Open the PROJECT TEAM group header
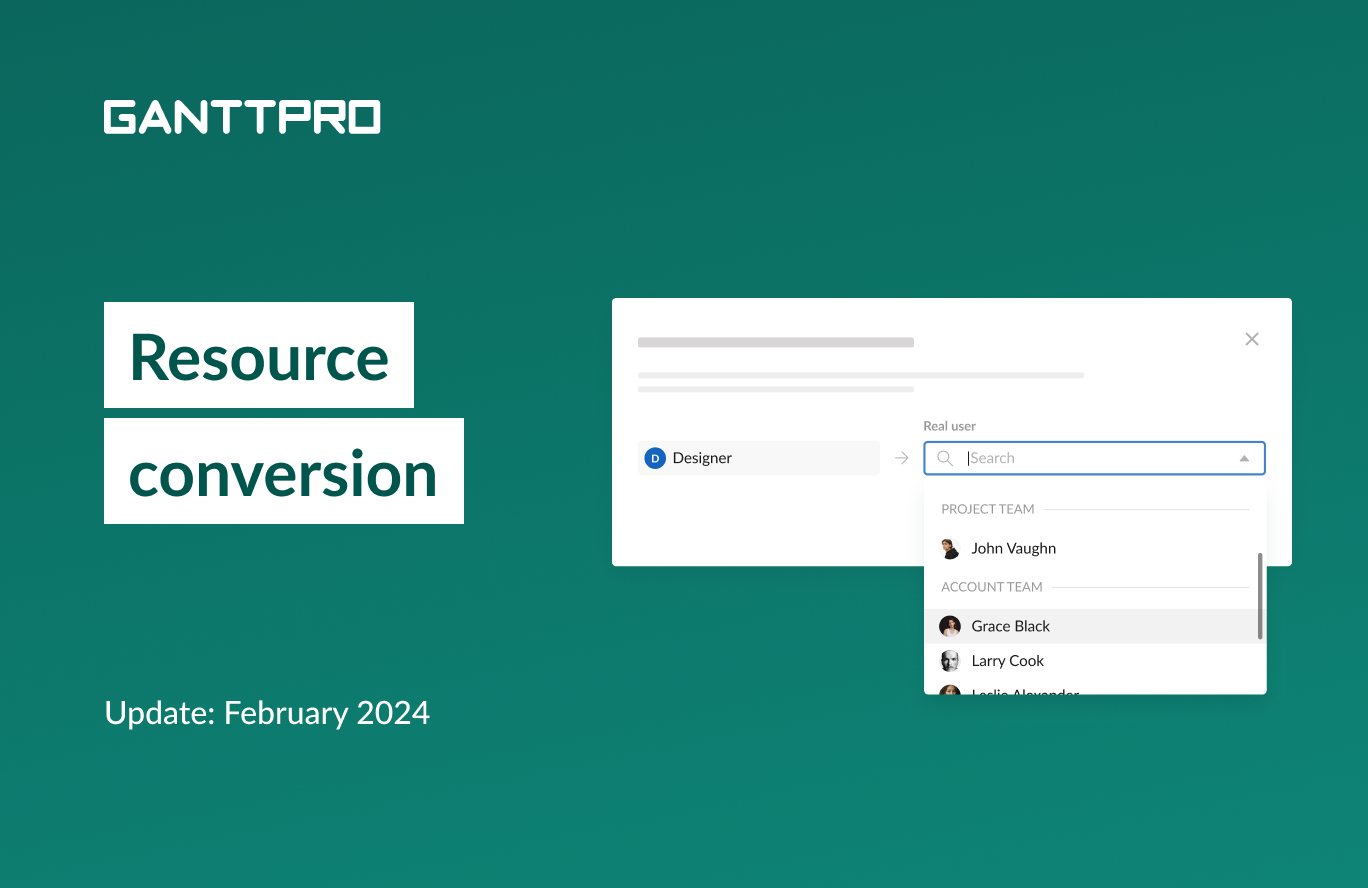Image resolution: width=1368 pixels, height=888 pixels. (x=988, y=509)
